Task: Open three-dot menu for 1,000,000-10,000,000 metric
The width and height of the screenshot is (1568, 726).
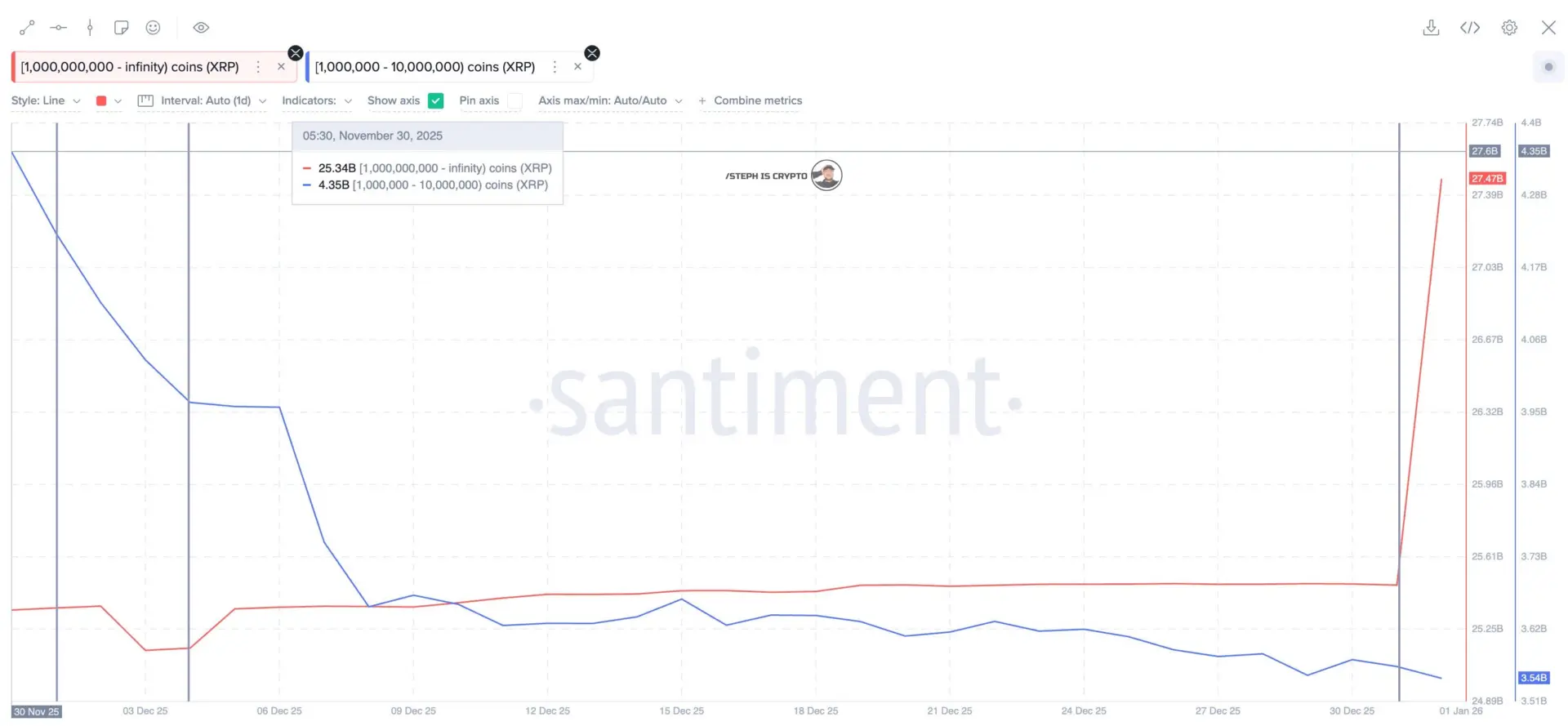Action: pyautogui.click(x=555, y=67)
